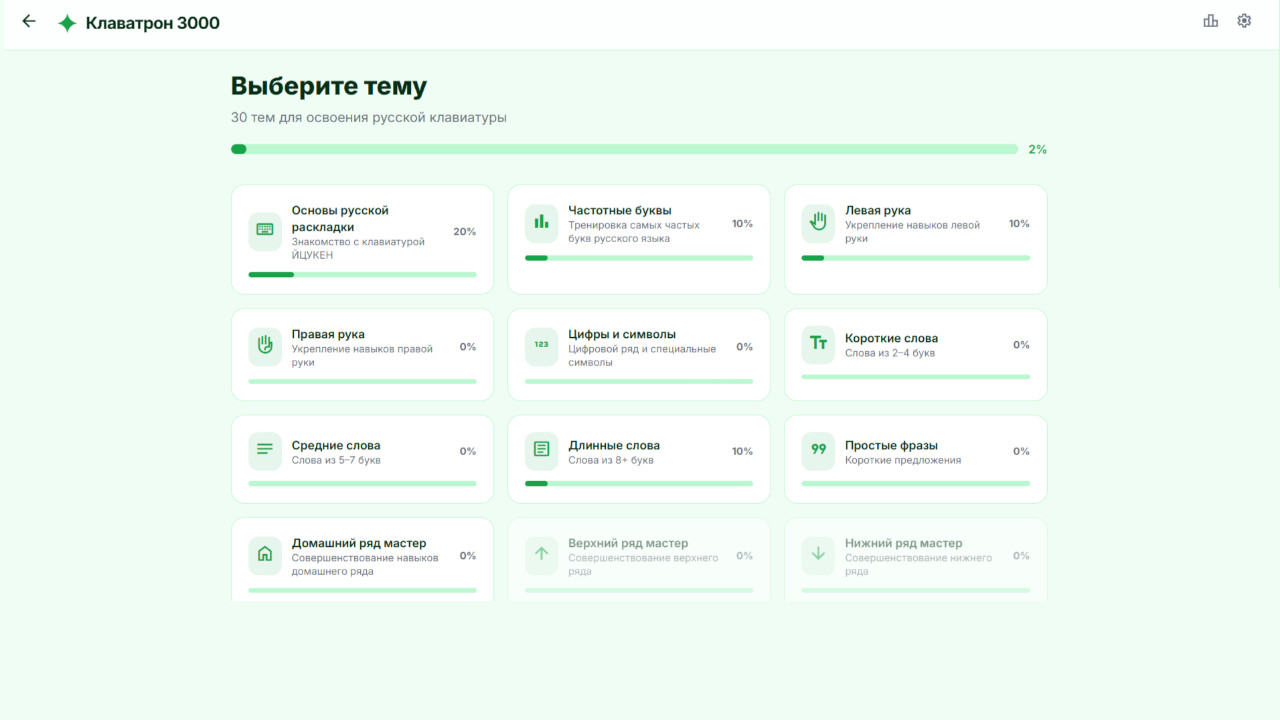Screen dimensions: 1280x720
Task: Click the overall 2% progress bar
Action: [x=625, y=148]
